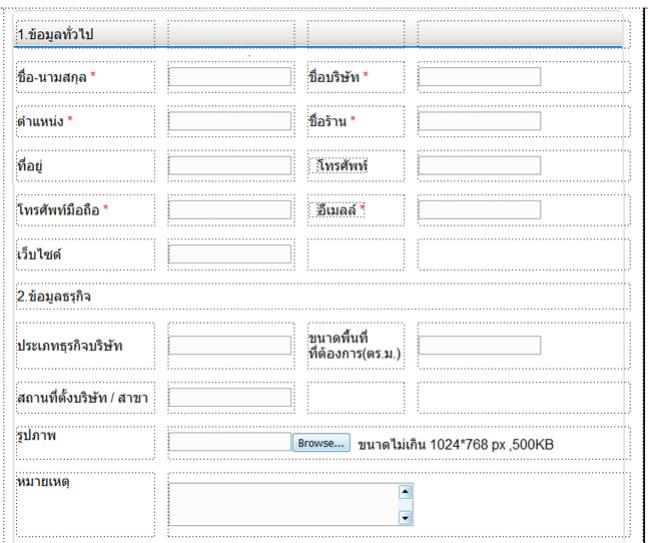Click the โทรศัพท์มือถือ label

[x=58, y=210]
